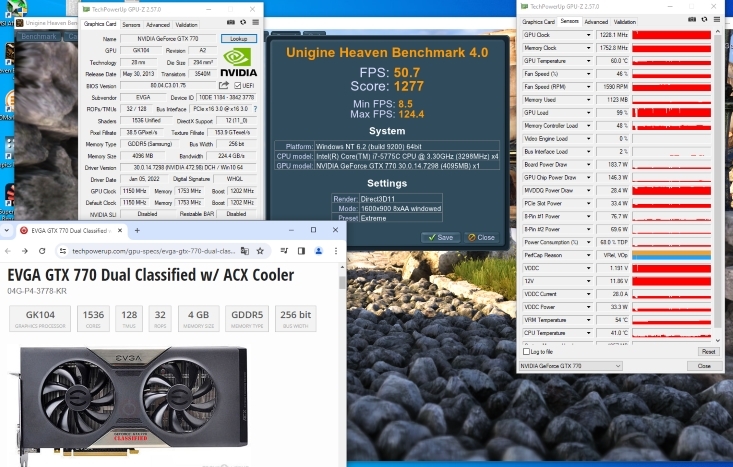The height and width of the screenshot is (467, 733).
Task: Select Advanced tab in left GPU-Z window
Action: [x=158, y=25]
